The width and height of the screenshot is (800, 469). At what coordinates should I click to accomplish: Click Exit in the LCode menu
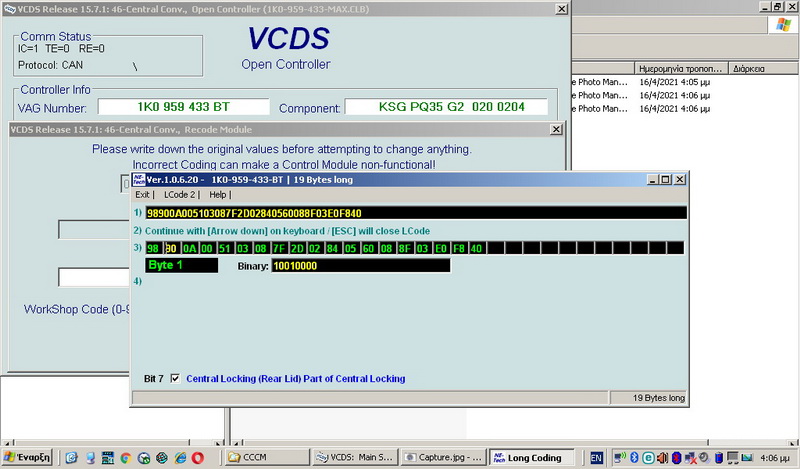(142, 194)
